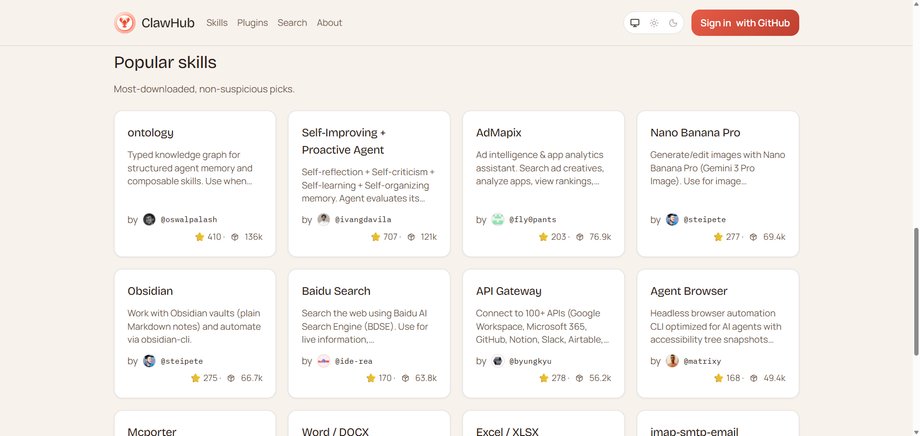The height and width of the screenshot is (436, 920).
Task: Click the ivangdavila avatar icon
Action: point(323,219)
